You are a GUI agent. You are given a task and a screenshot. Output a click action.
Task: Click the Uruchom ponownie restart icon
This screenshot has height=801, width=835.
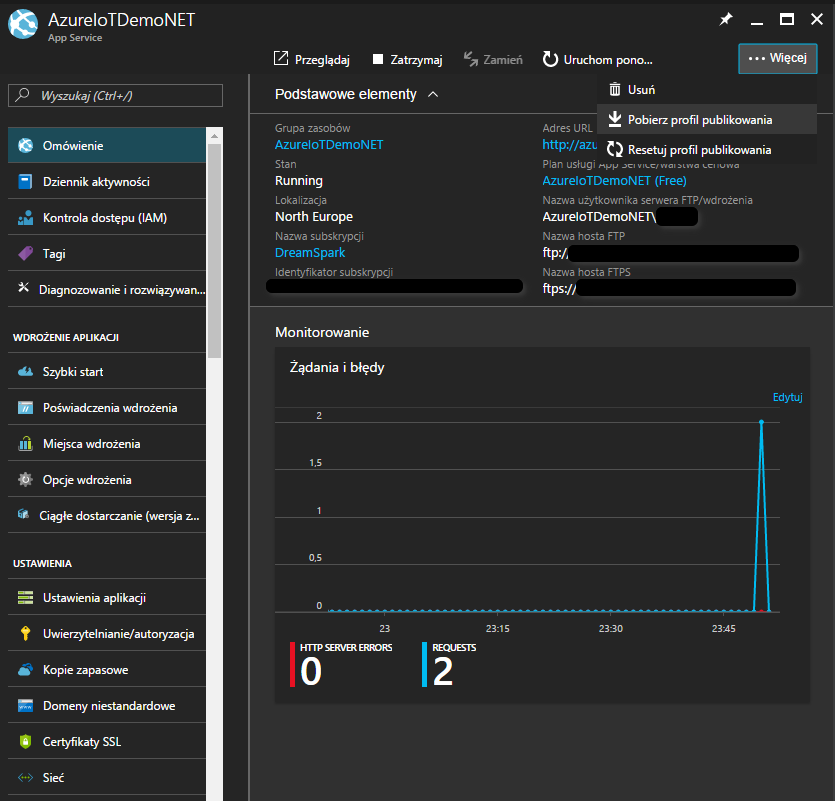click(x=550, y=59)
